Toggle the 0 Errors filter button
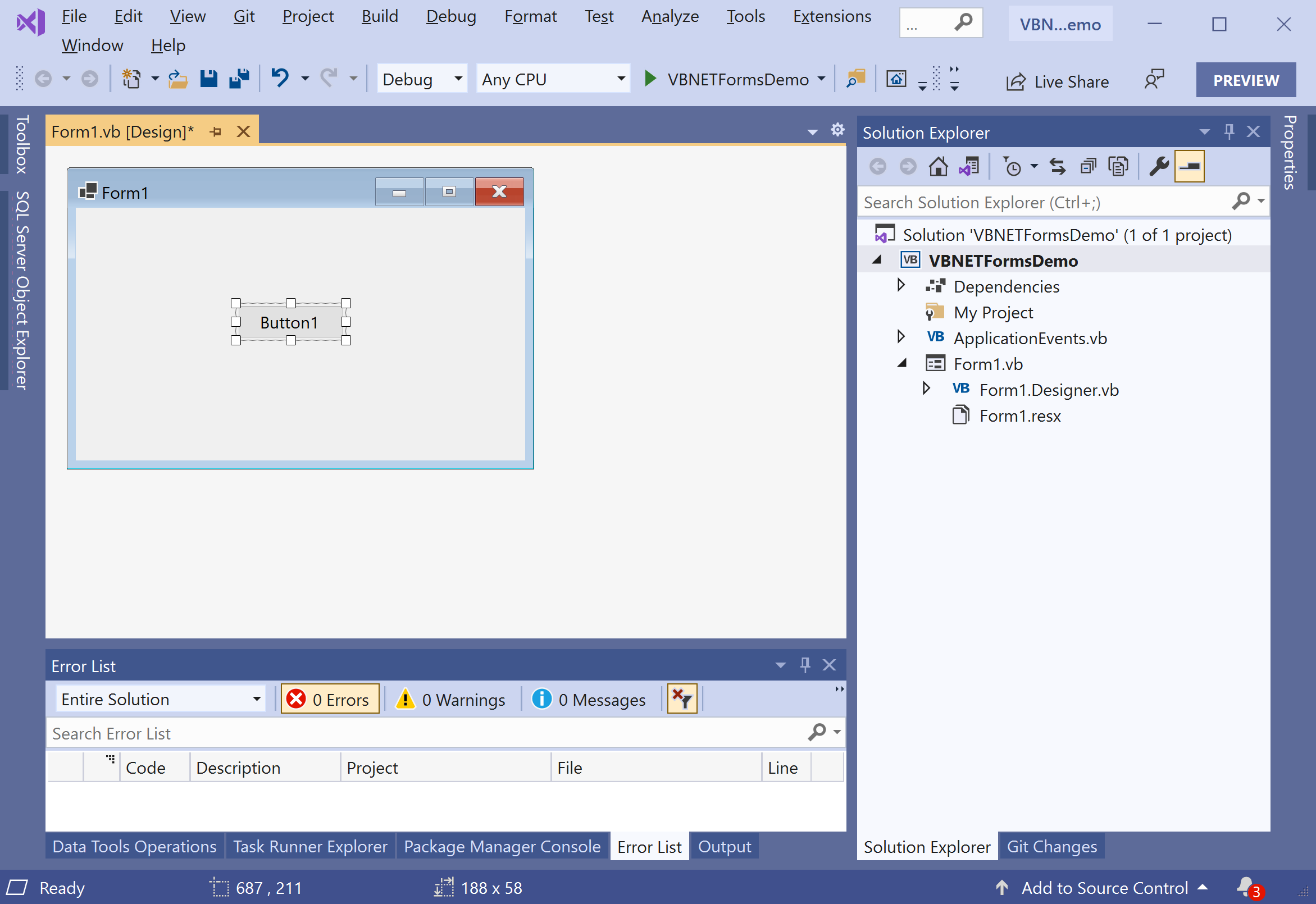The height and width of the screenshot is (904, 1316). (330, 699)
